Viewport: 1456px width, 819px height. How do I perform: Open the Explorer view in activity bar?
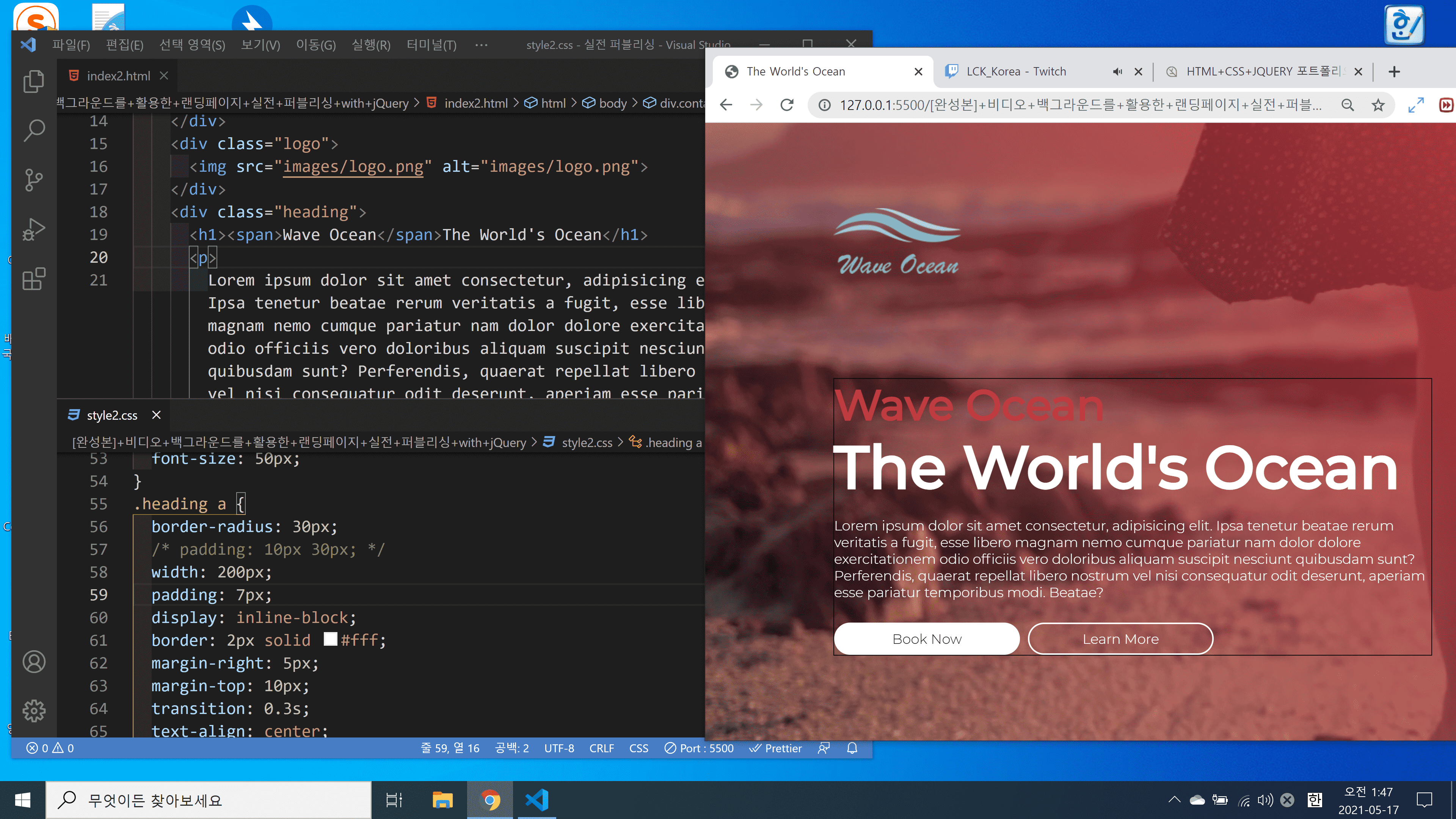(34, 81)
